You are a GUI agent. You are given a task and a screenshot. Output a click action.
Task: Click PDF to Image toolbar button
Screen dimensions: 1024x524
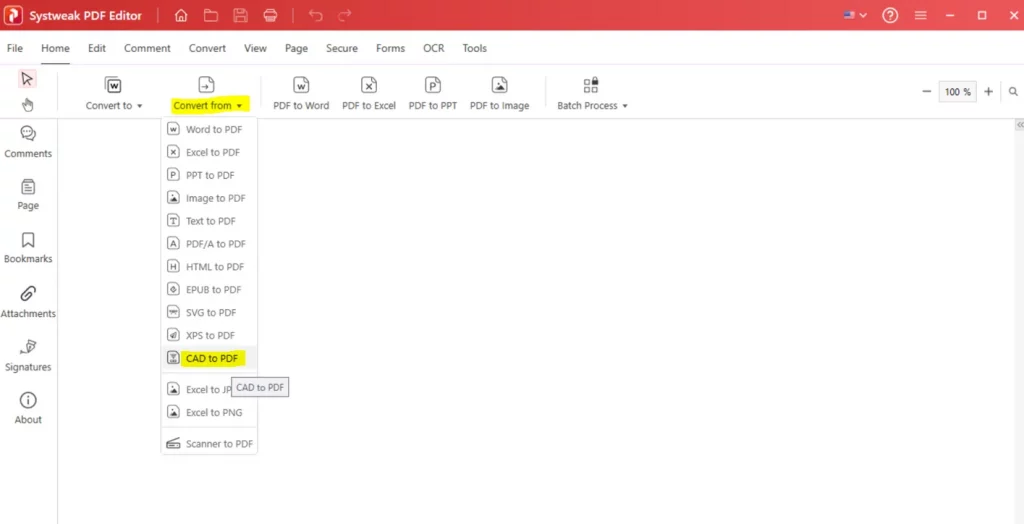[x=500, y=93]
